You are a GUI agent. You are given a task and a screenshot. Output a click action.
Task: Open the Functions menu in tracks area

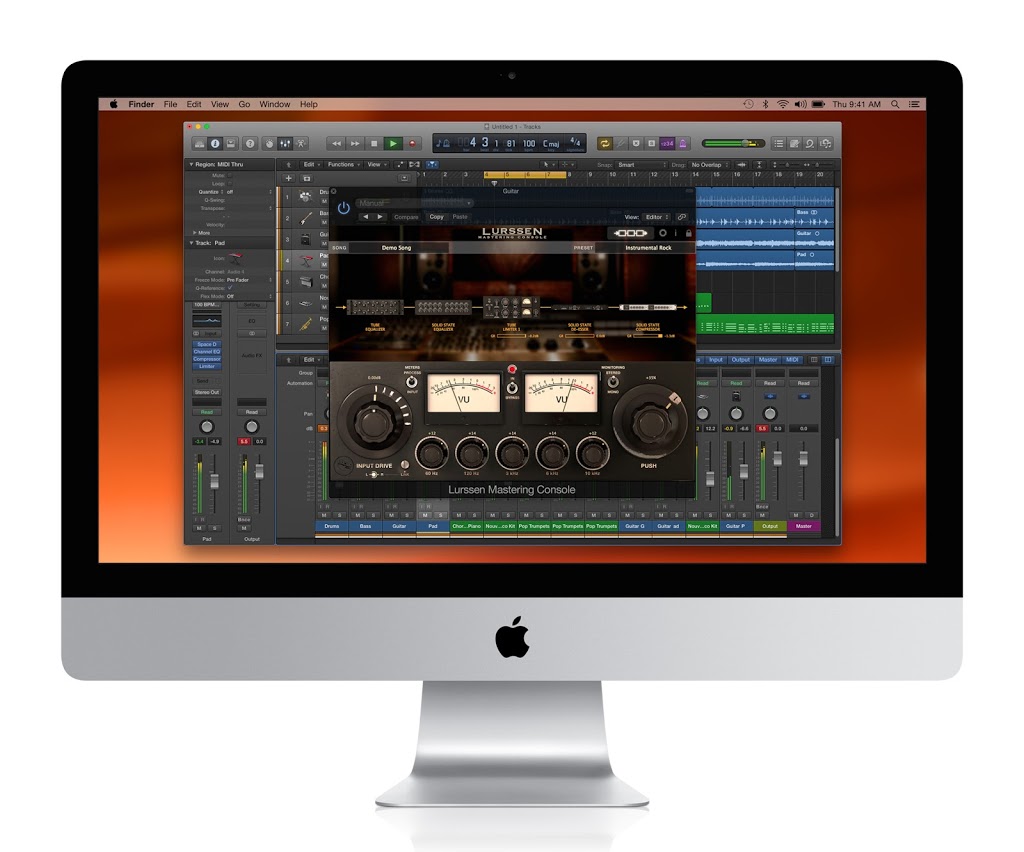(x=342, y=164)
